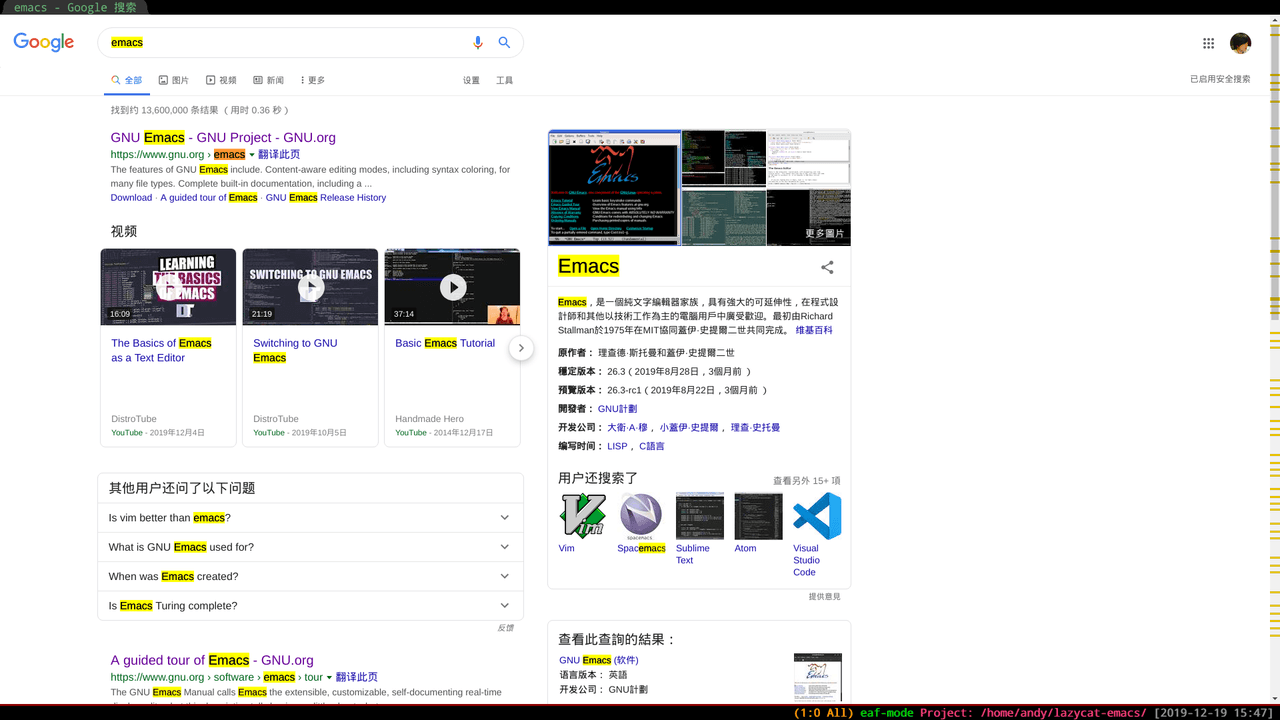The image size is (1280, 720).
Task: Open 'GNU Emacs (软件)' result link
Action: tap(598, 660)
